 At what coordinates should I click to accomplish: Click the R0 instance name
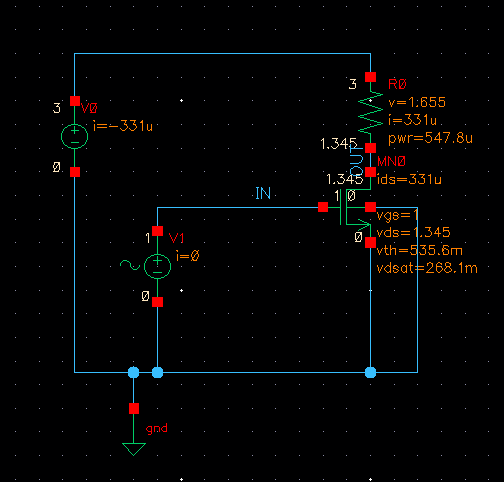(x=397, y=84)
